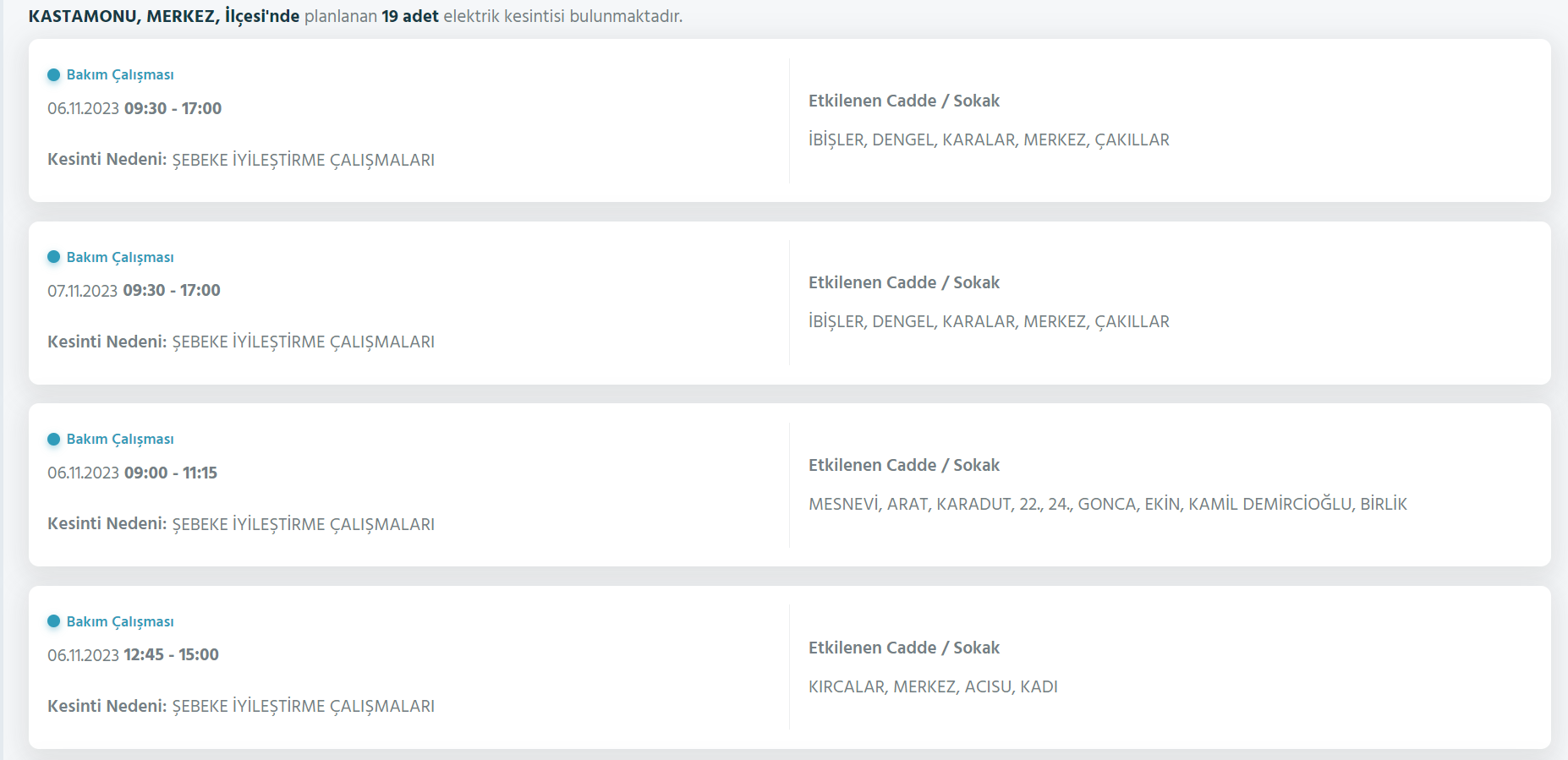
Task: Select Bakım Çalışması label above 12:45 - 15:00
Action: coord(120,621)
